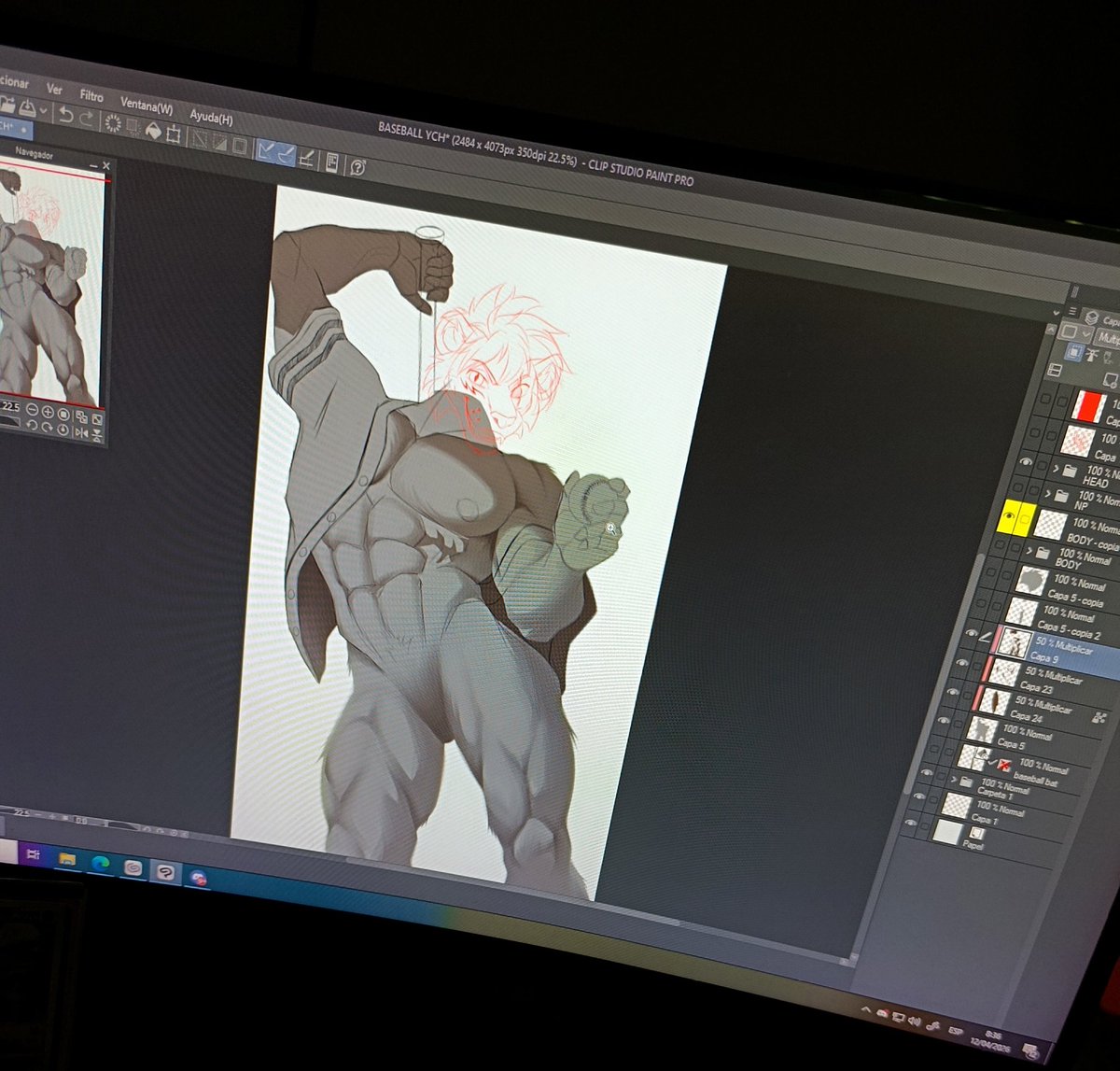Screen dimensions: 1120x1071
Task: Click the Capa 24 layer effect icon
Action: [x=1098, y=717]
